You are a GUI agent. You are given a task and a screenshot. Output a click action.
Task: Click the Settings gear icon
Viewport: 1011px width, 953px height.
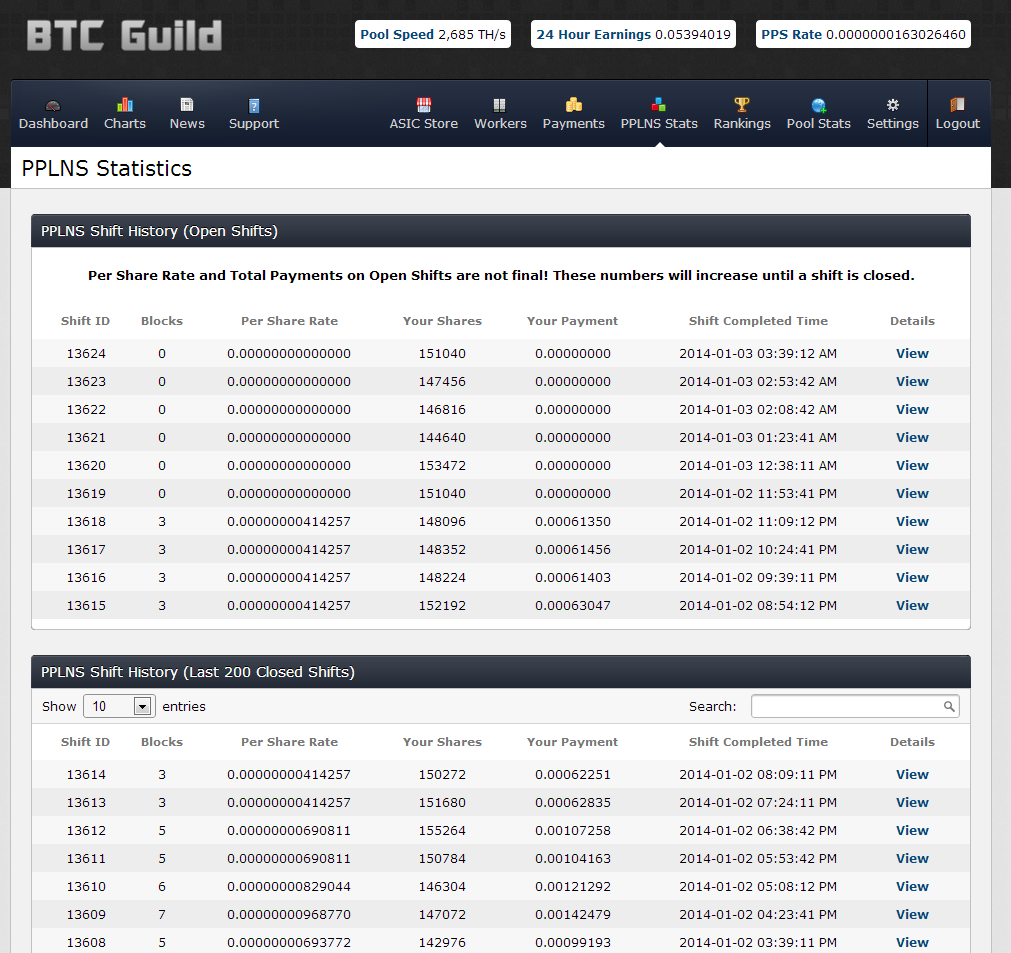pyautogui.click(x=892, y=104)
